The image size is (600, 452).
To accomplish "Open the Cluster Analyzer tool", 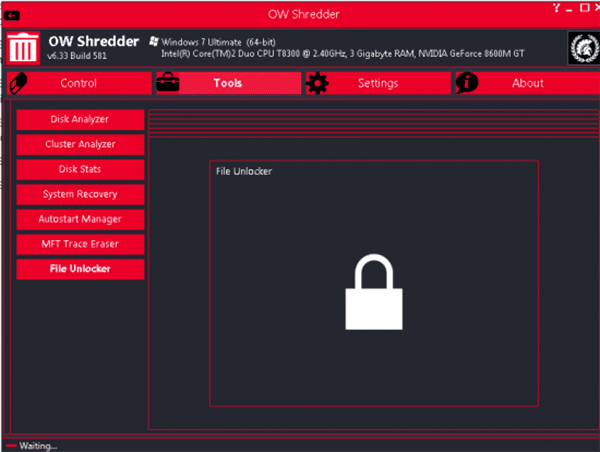I will pos(80,144).
